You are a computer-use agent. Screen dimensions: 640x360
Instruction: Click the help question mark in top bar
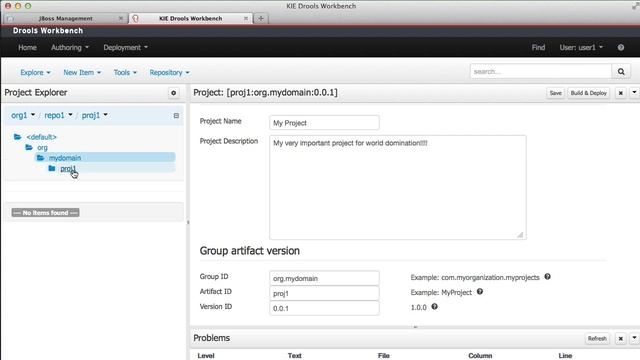(x=621, y=47)
